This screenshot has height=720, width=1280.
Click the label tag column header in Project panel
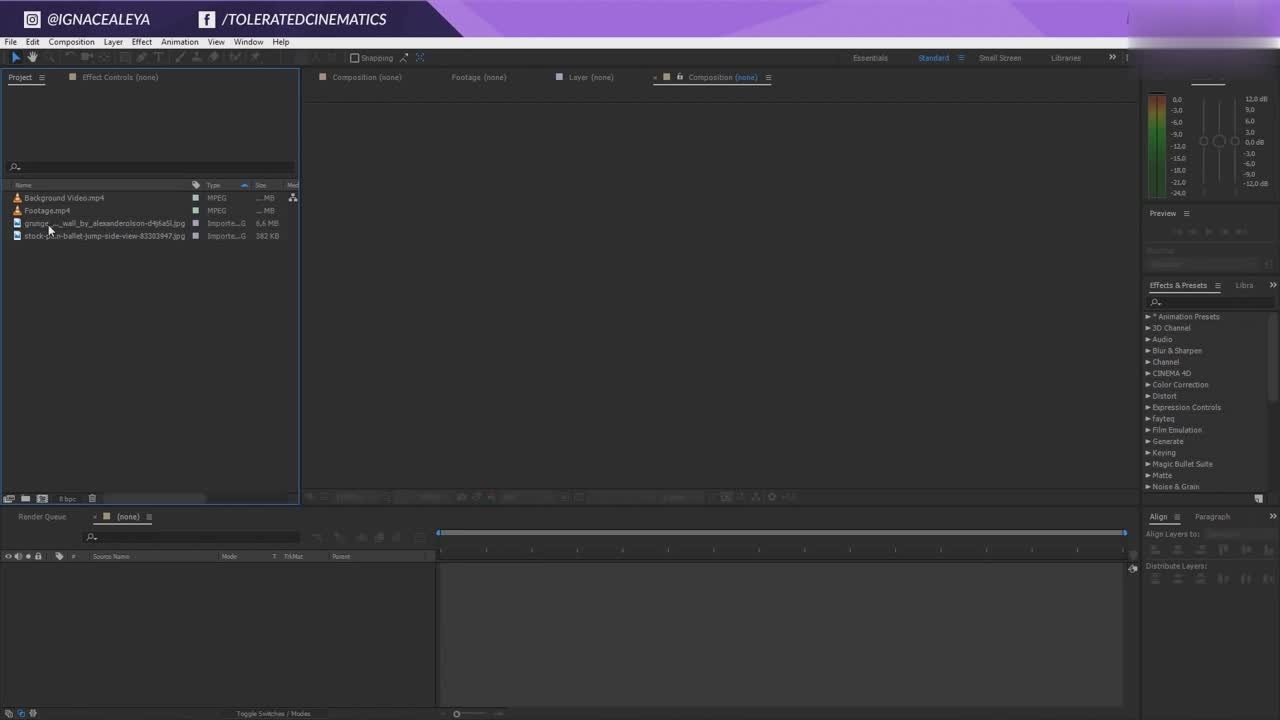(196, 185)
